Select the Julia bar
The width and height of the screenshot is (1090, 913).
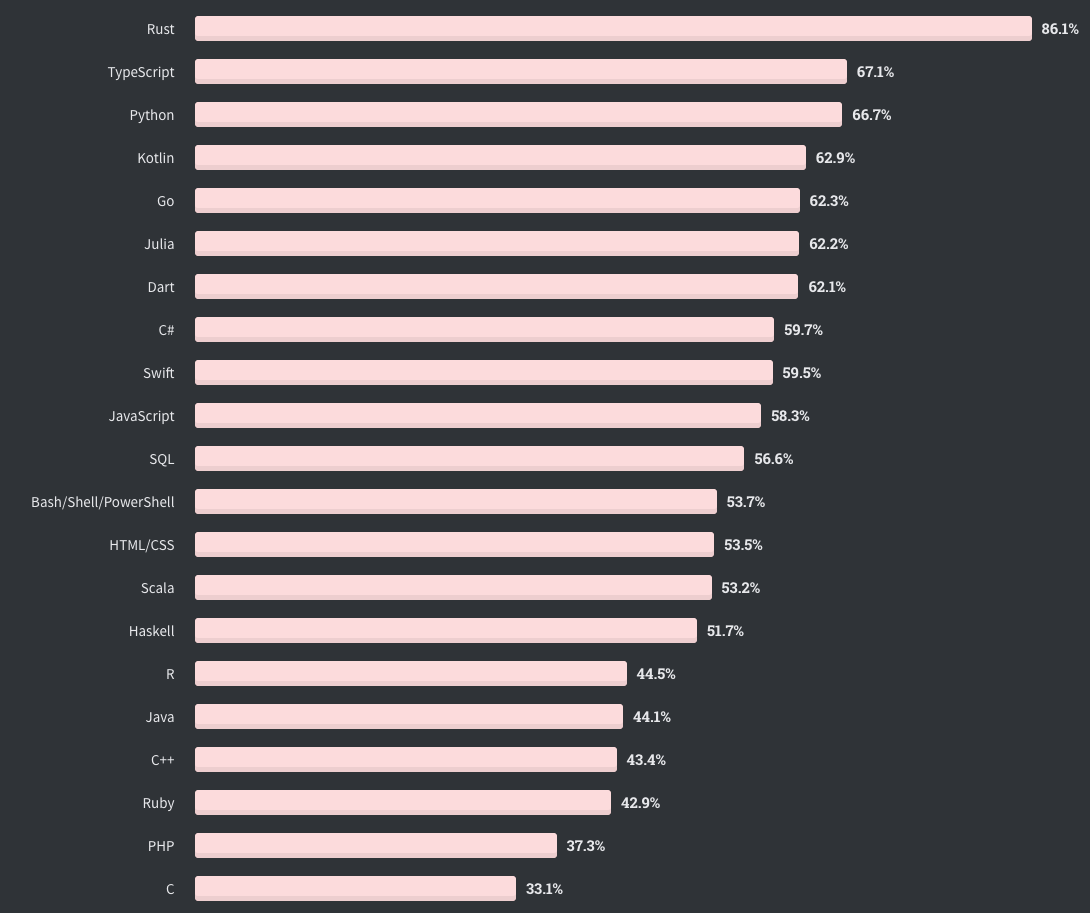pos(497,243)
